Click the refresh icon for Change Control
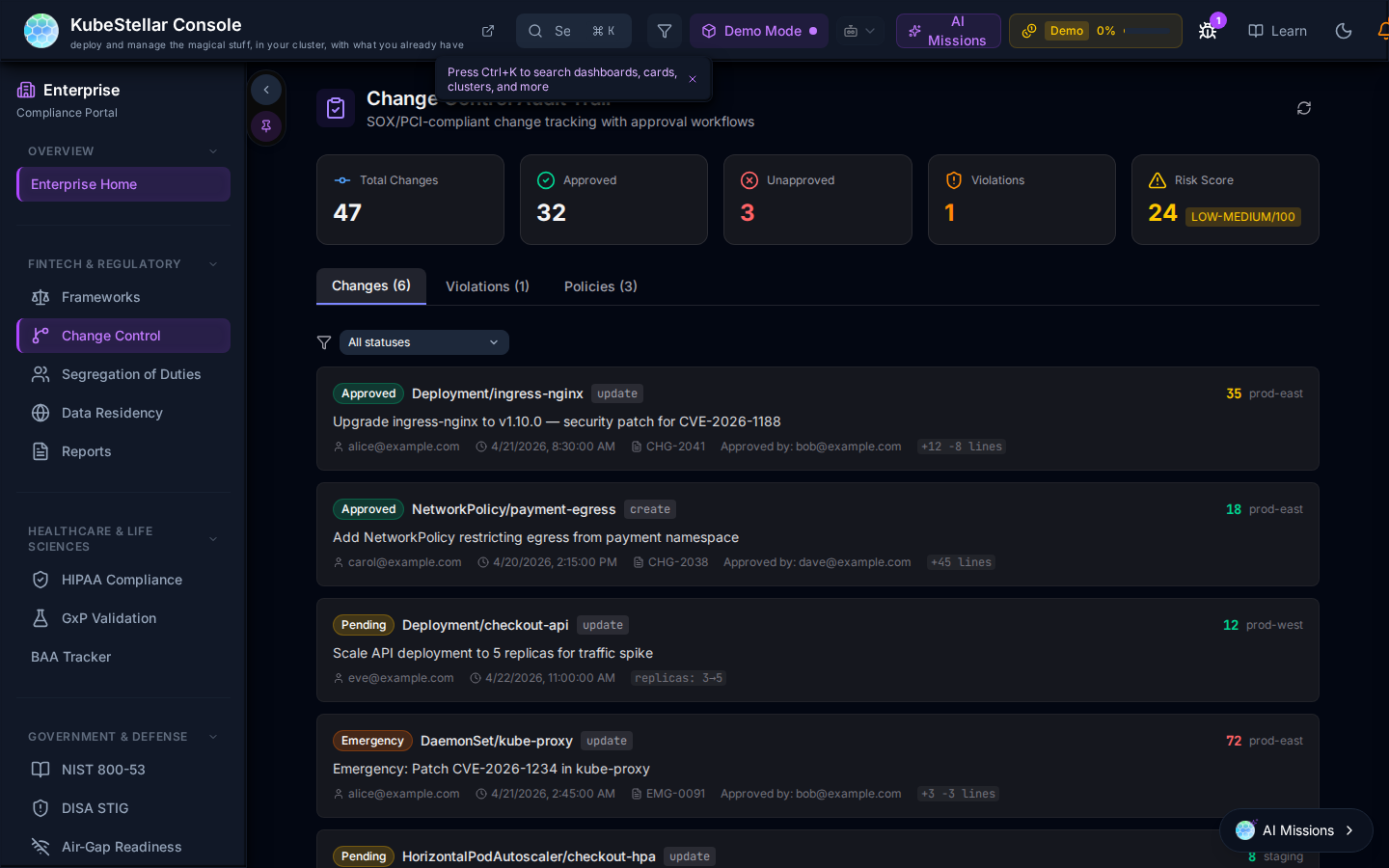The width and height of the screenshot is (1389, 868). tap(1303, 108)
